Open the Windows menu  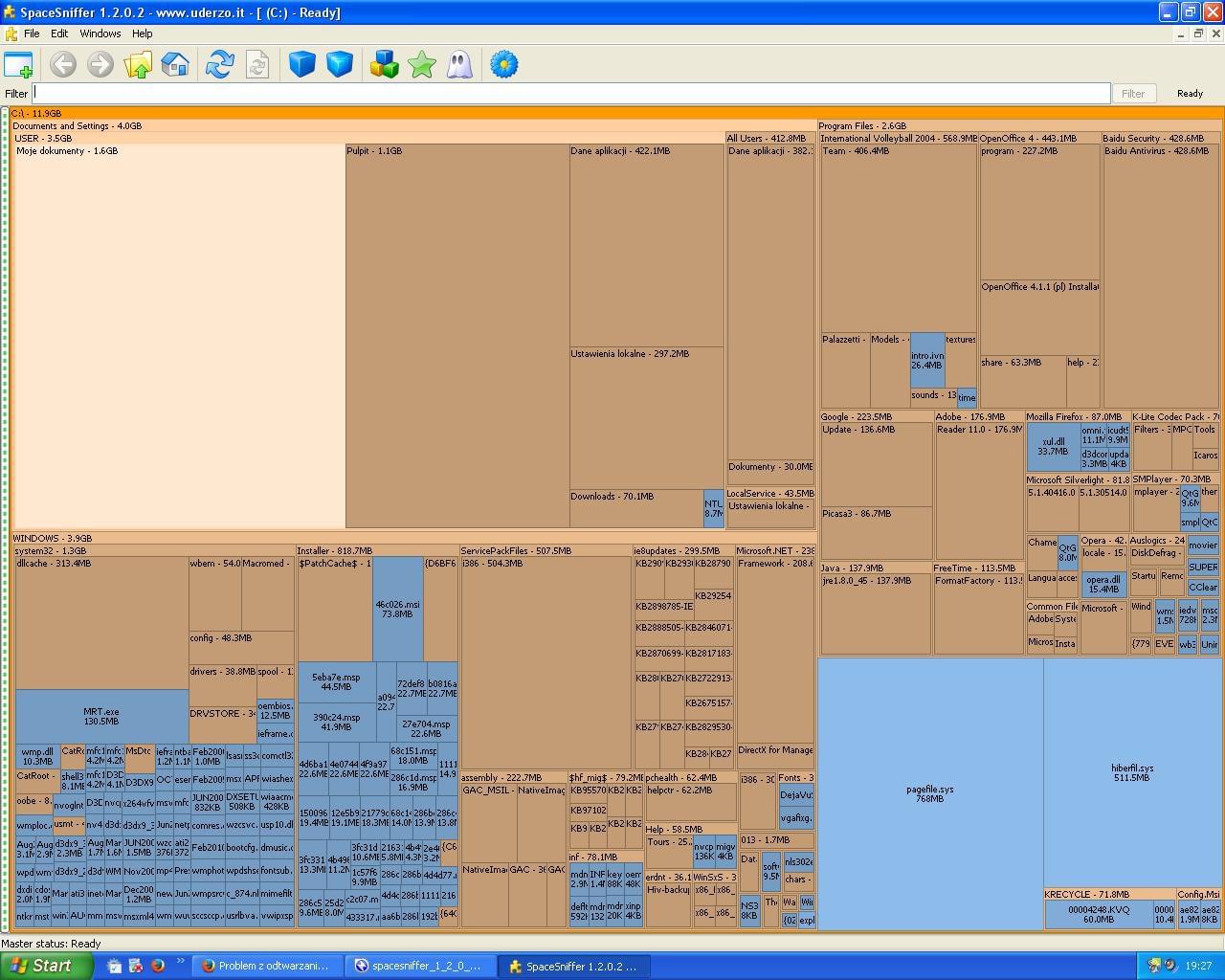(x=100, y=33)
